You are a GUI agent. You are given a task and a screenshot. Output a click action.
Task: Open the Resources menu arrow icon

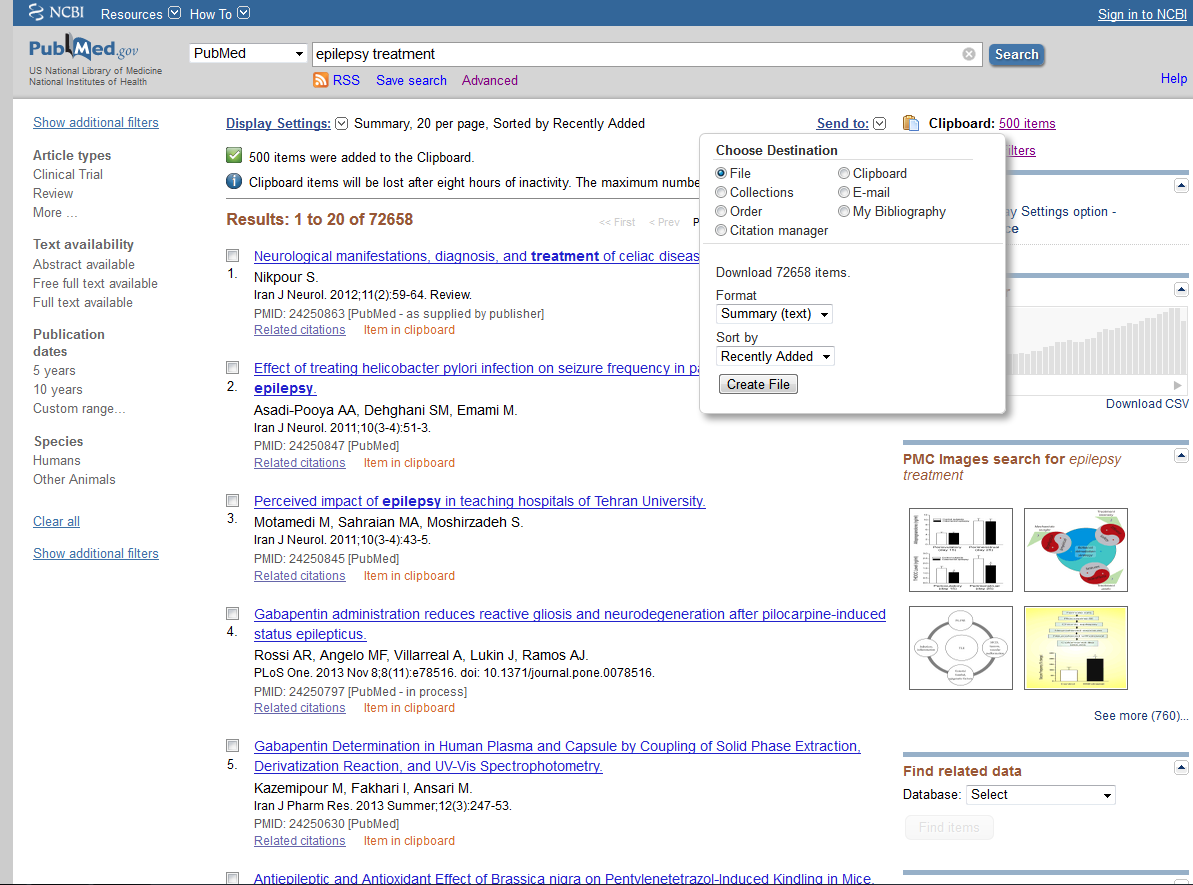pyautogui.click(x=174, y=13)
